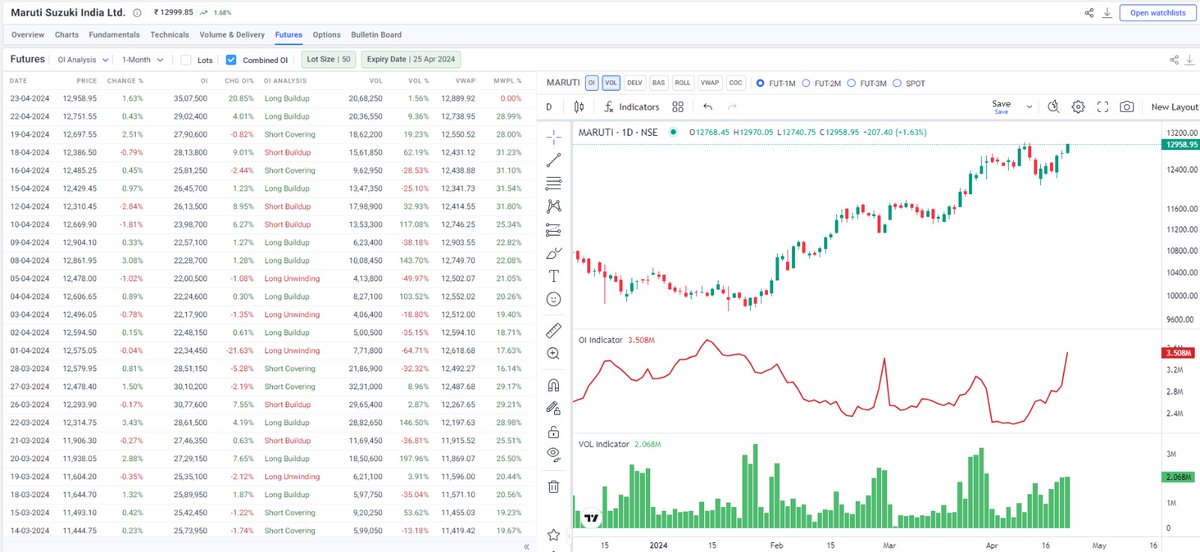Open the Fibonacci retracement tool
Viewport: 1200px width, 552px height.
554,183
